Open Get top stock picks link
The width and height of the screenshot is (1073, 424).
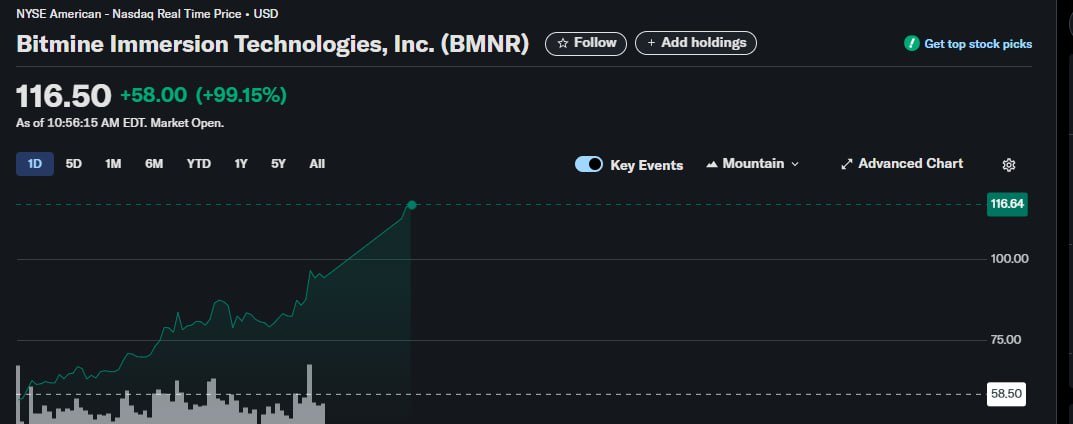(978, 44)
